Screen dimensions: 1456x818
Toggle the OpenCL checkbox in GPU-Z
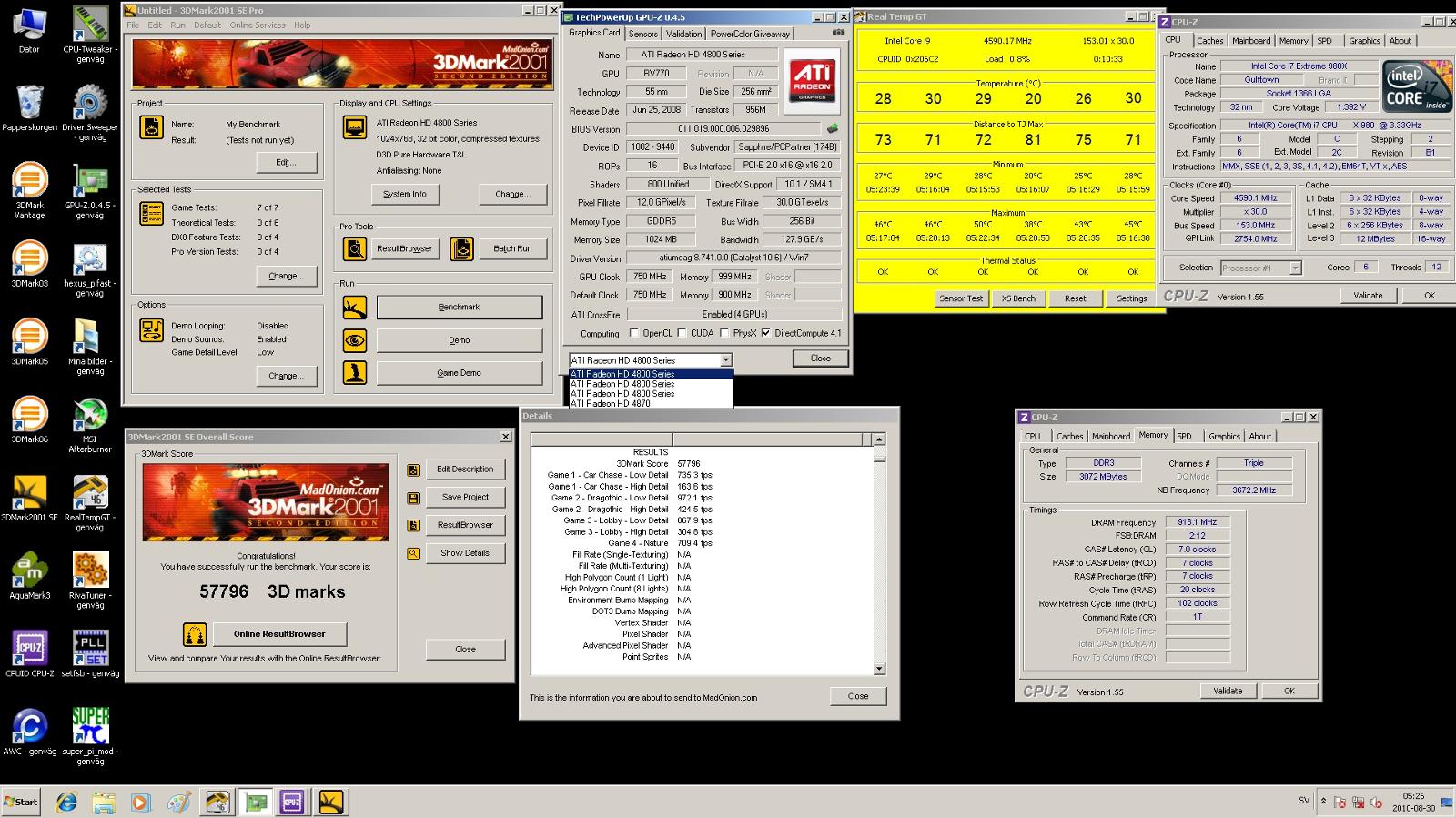point(634,333)
